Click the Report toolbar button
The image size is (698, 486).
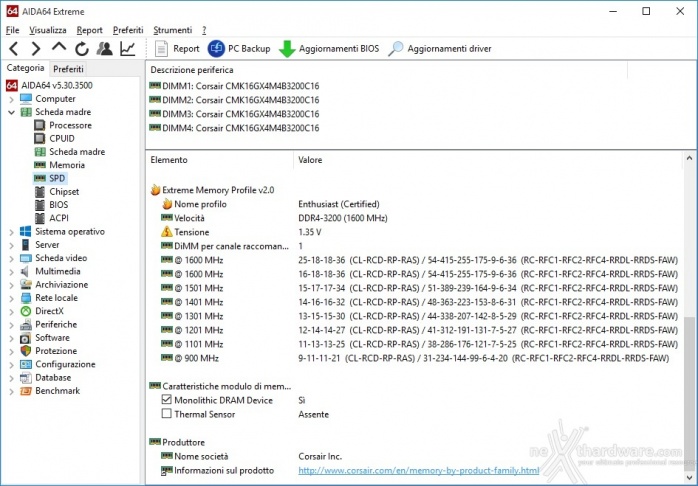[x=178, y=49]
